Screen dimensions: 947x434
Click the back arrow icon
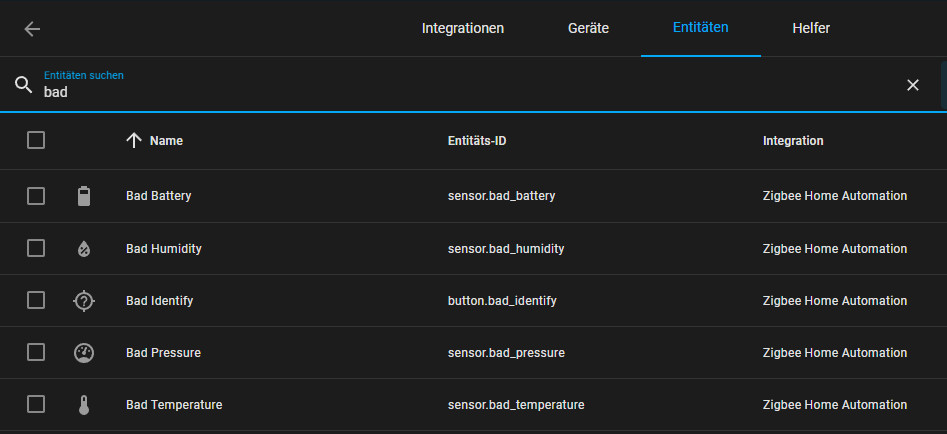[32, 28]
